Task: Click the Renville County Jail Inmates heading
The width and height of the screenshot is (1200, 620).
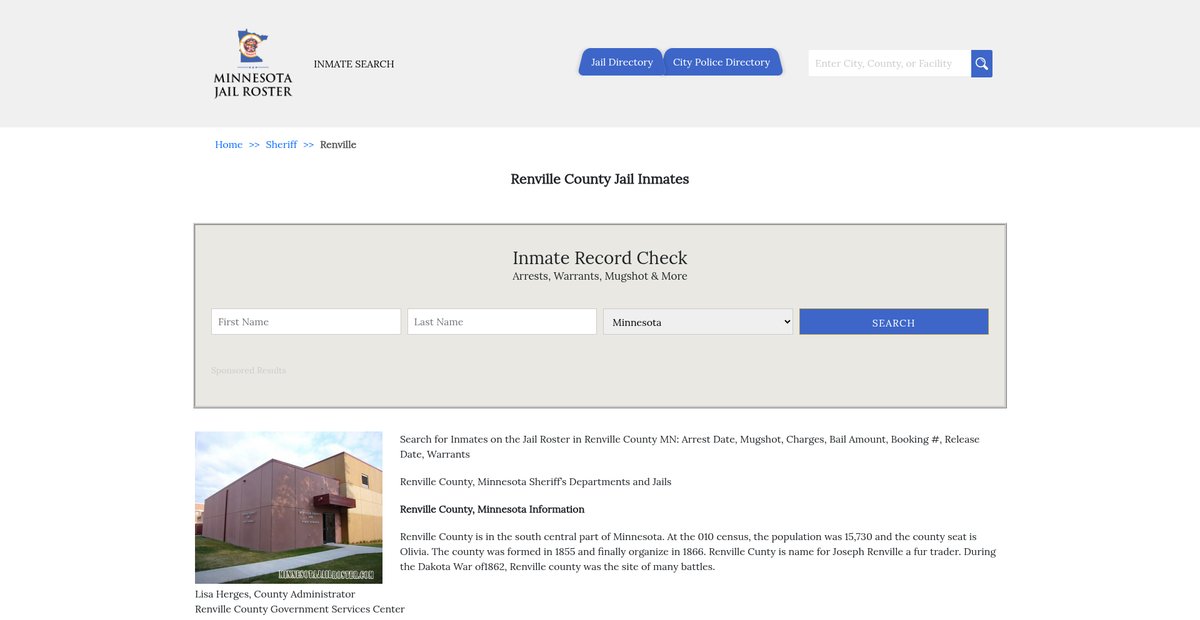Action: tap(600, 179)
